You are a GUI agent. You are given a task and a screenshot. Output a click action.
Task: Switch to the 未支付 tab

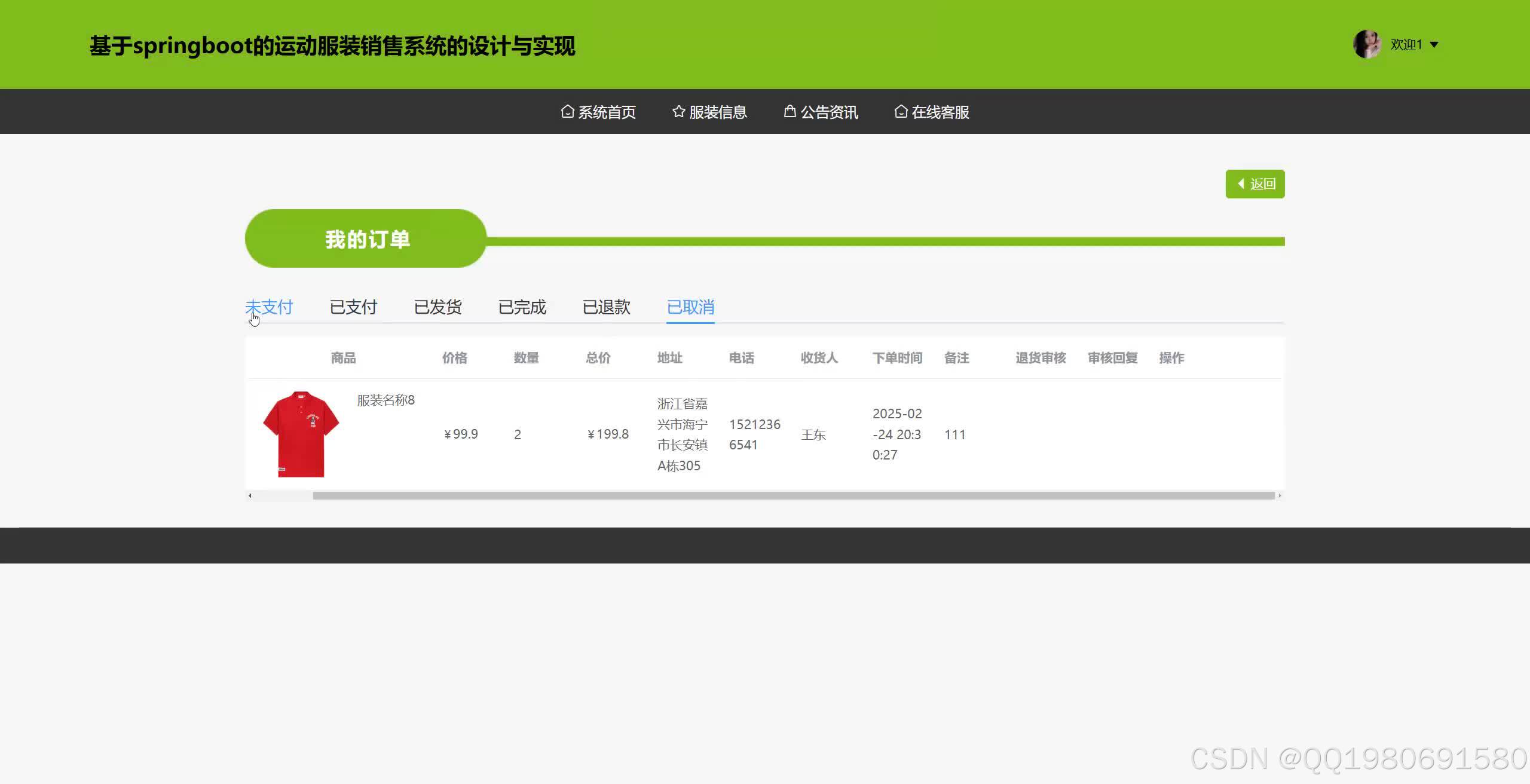pyautogui.click(x=269, y=307)
